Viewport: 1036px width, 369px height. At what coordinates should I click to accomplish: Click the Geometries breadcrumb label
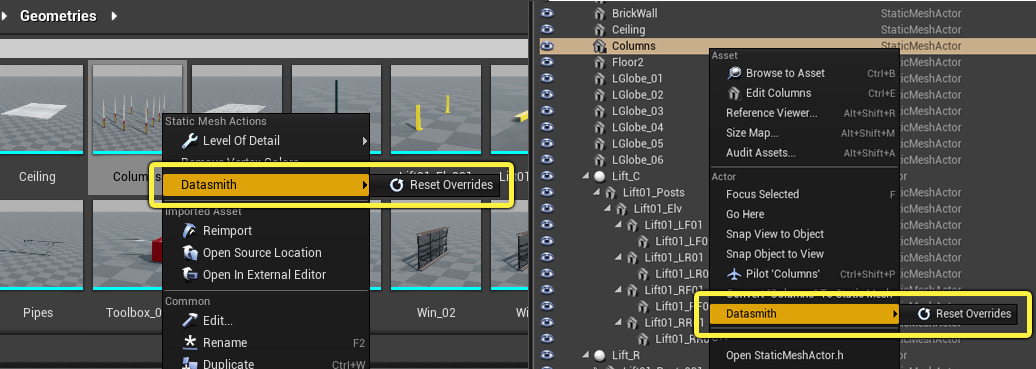click(x=58, y=16)
